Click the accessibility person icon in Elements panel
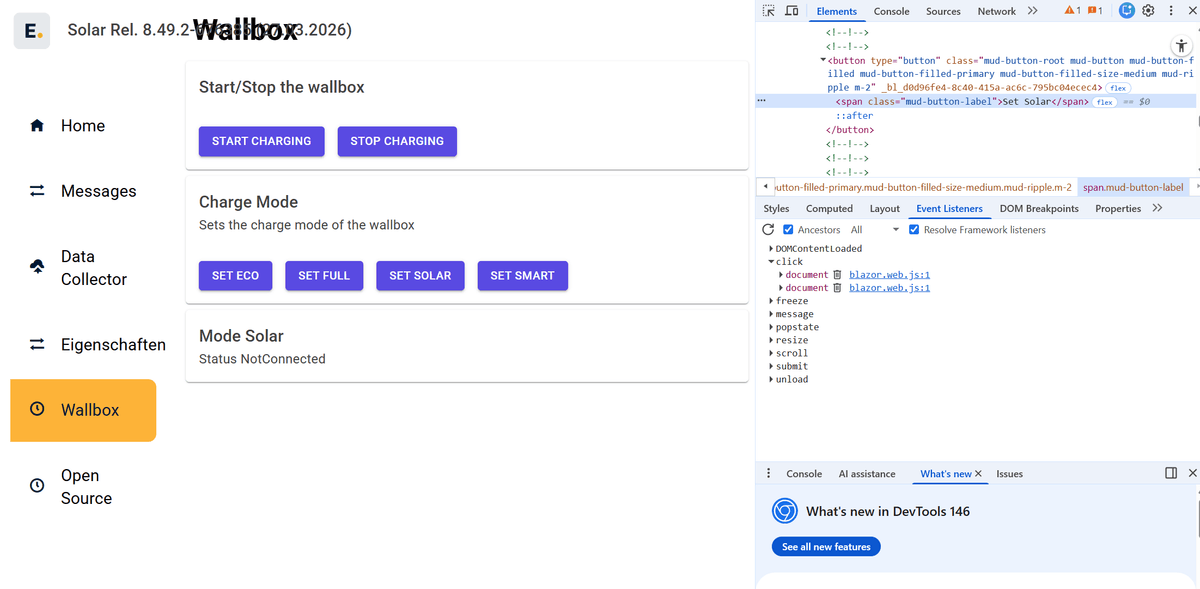The image size is (1200, 589). [1181, 45]
